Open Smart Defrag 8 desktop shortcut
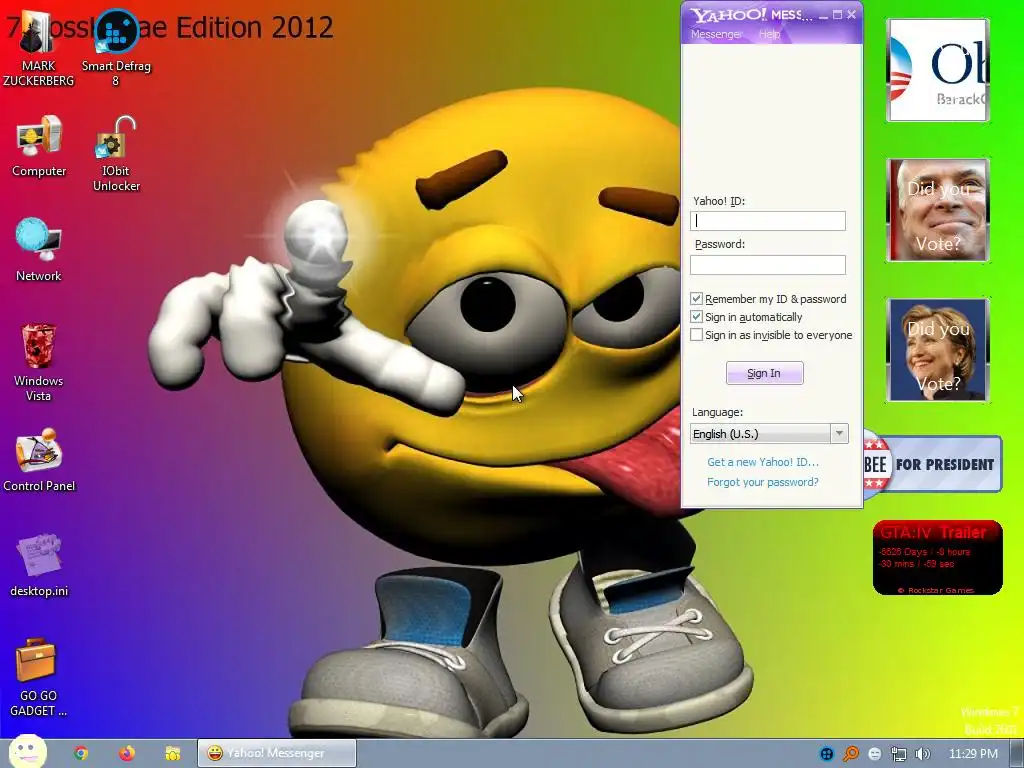Image resolution: width=1024 pixels, height=768 pixels. point(116,49)
